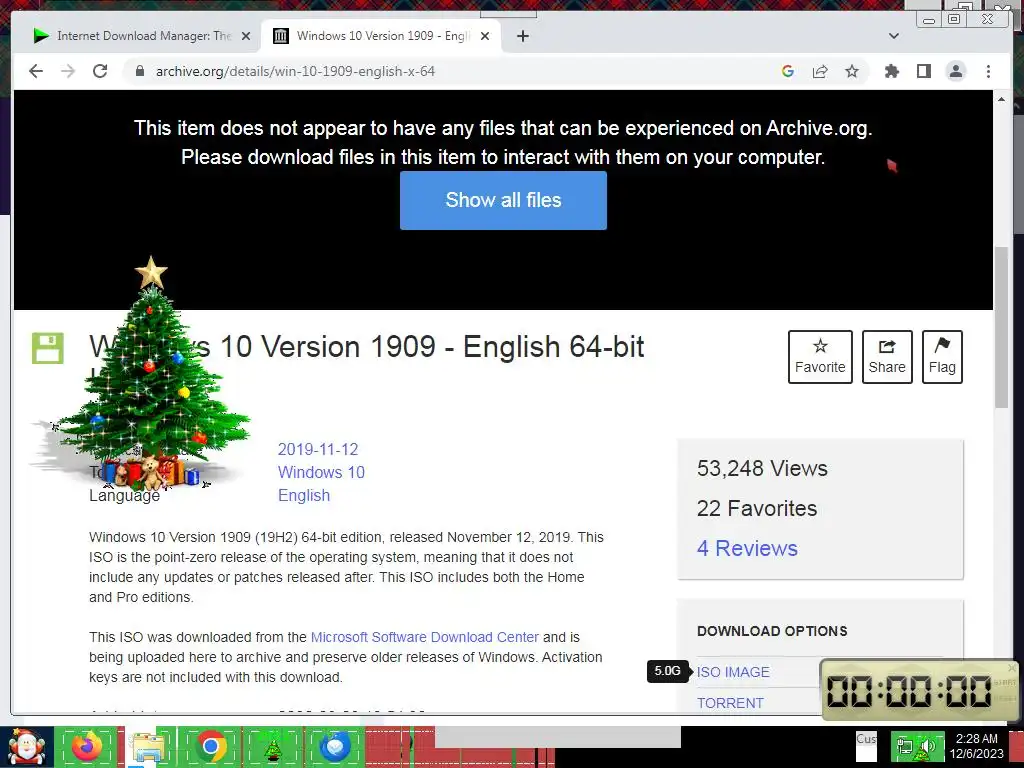Switch to the Internet Download Manager tab
The height and width of the screenshot is (768, 1024).
coord(142,36)
